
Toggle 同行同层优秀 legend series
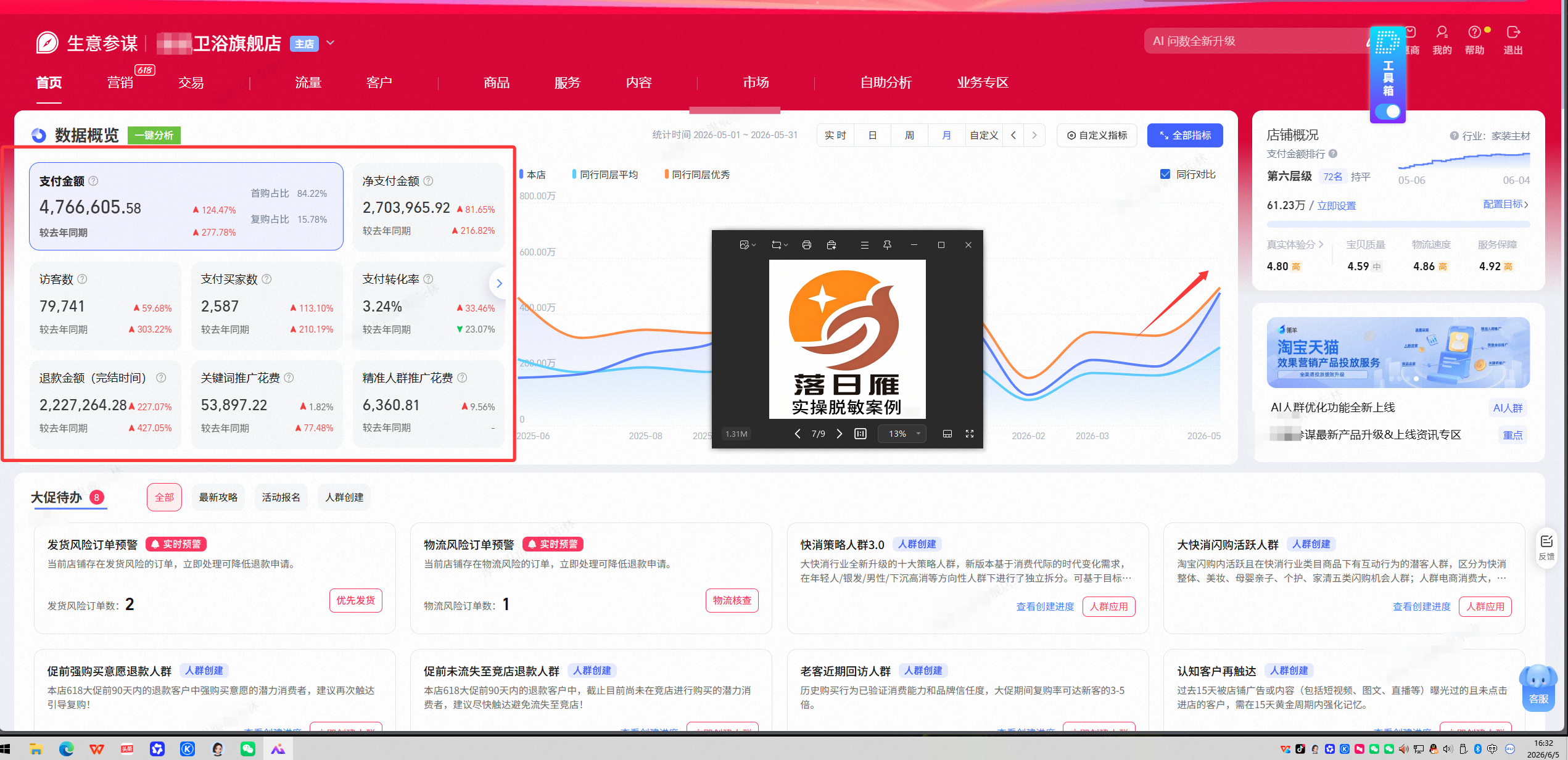[697, 175]
